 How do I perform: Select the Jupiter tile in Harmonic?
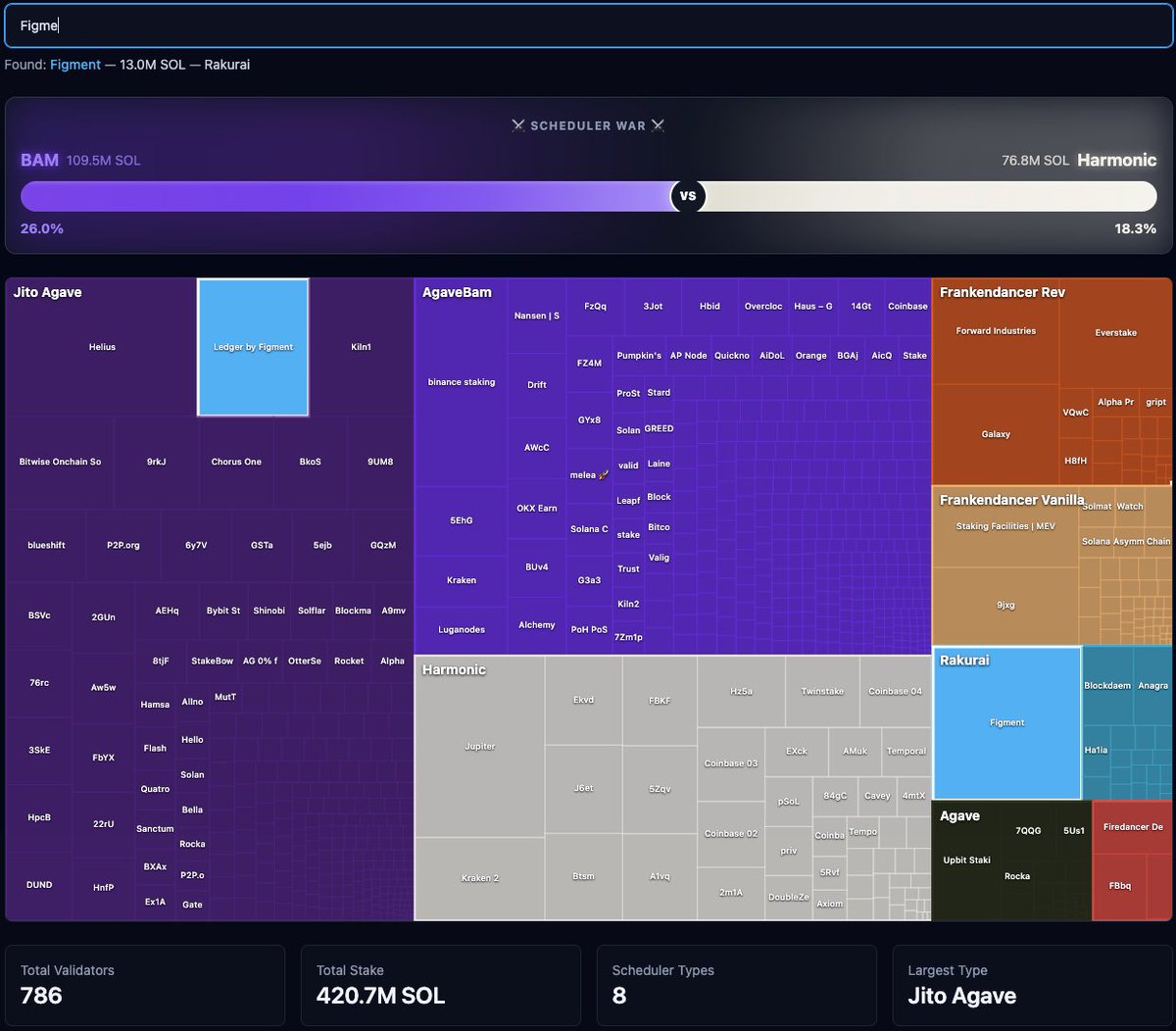(480, 747)
